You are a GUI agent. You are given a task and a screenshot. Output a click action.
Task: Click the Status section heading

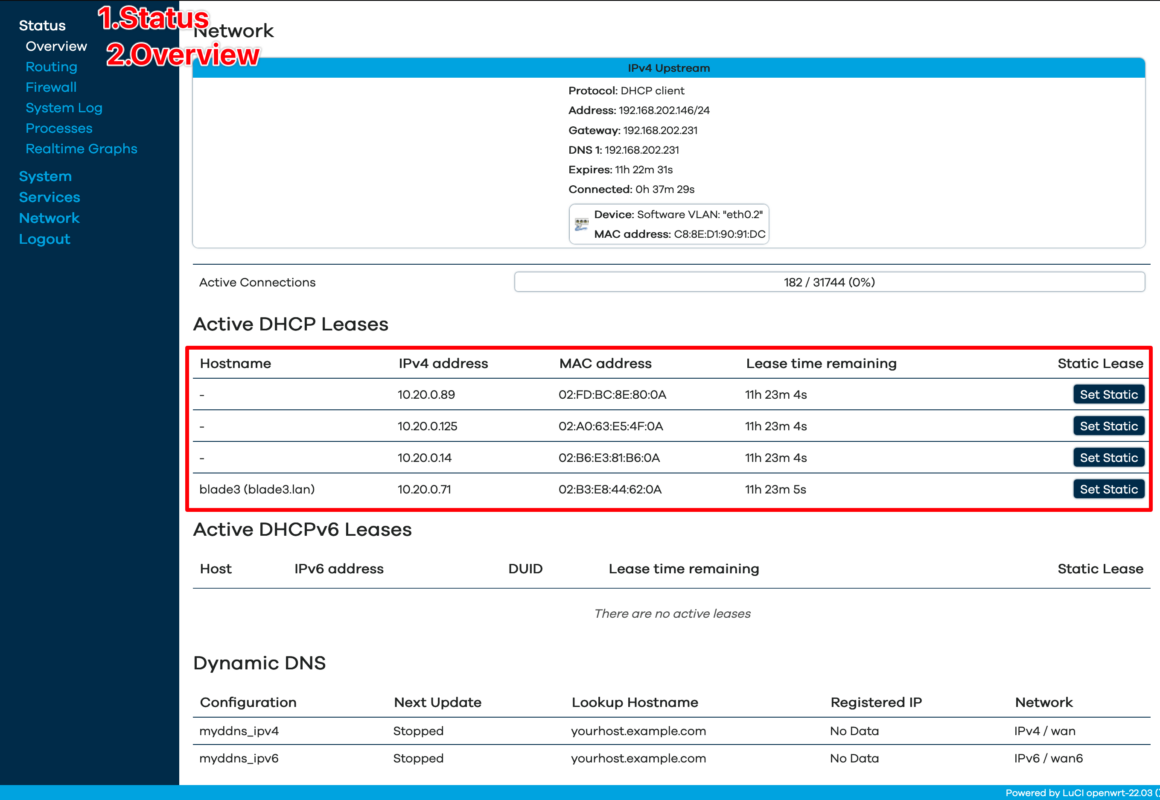[42, 24]
